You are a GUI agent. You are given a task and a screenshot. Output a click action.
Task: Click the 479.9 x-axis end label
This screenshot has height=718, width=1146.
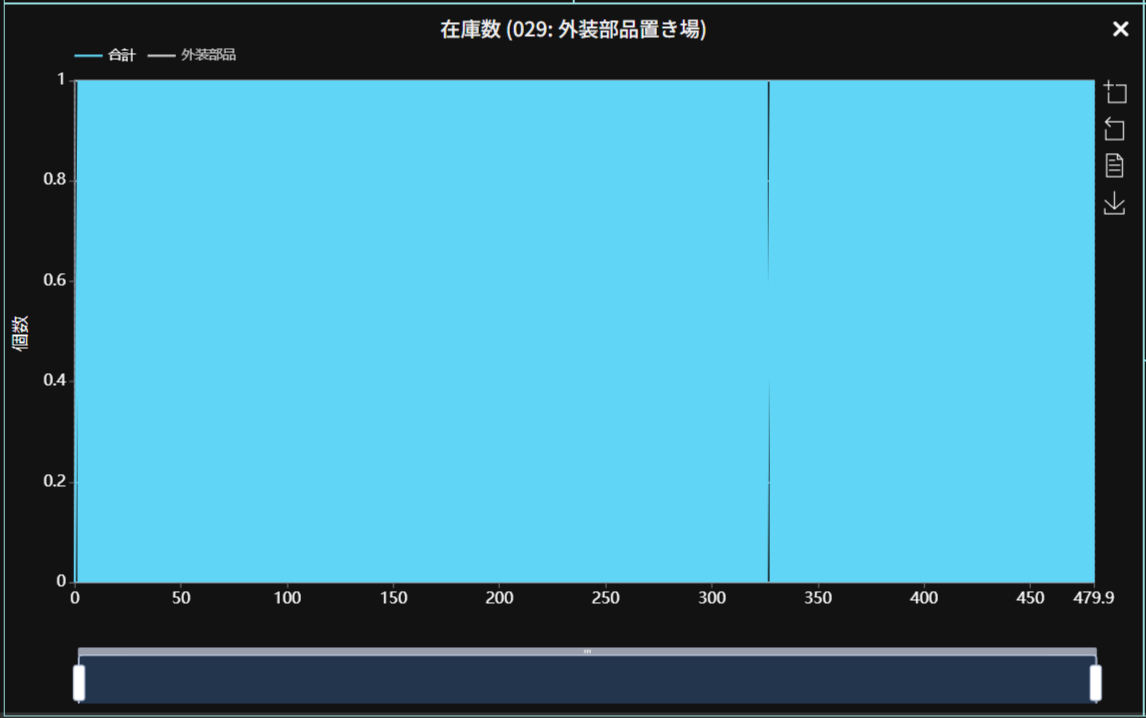click(1092, 598)
